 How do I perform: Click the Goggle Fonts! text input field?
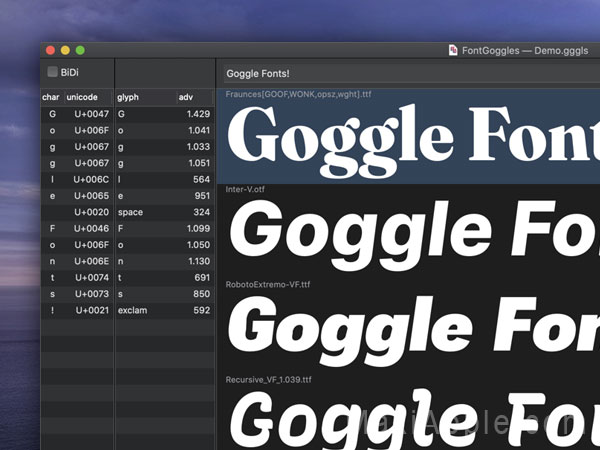pyautogui.click(x=411, y=74)
